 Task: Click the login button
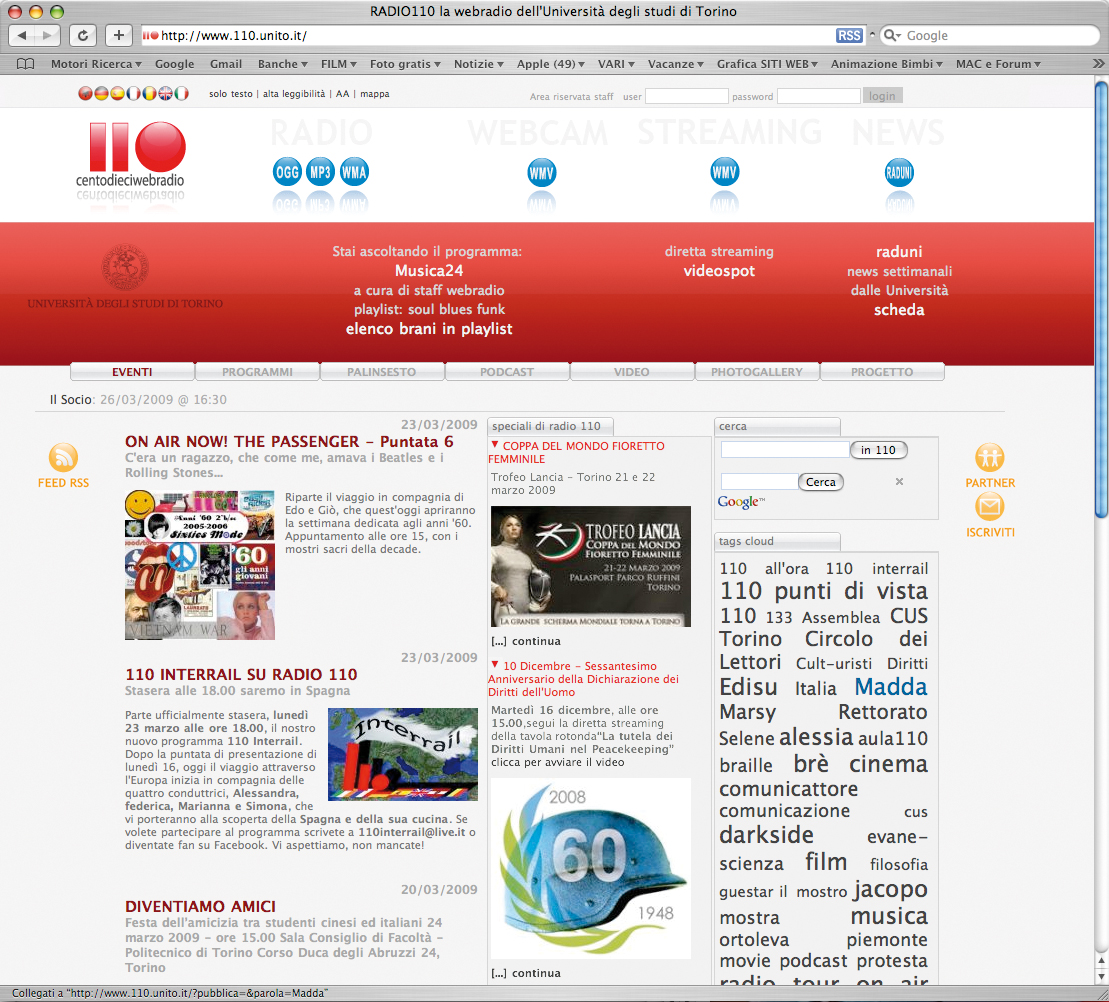(x=882, y=95)
